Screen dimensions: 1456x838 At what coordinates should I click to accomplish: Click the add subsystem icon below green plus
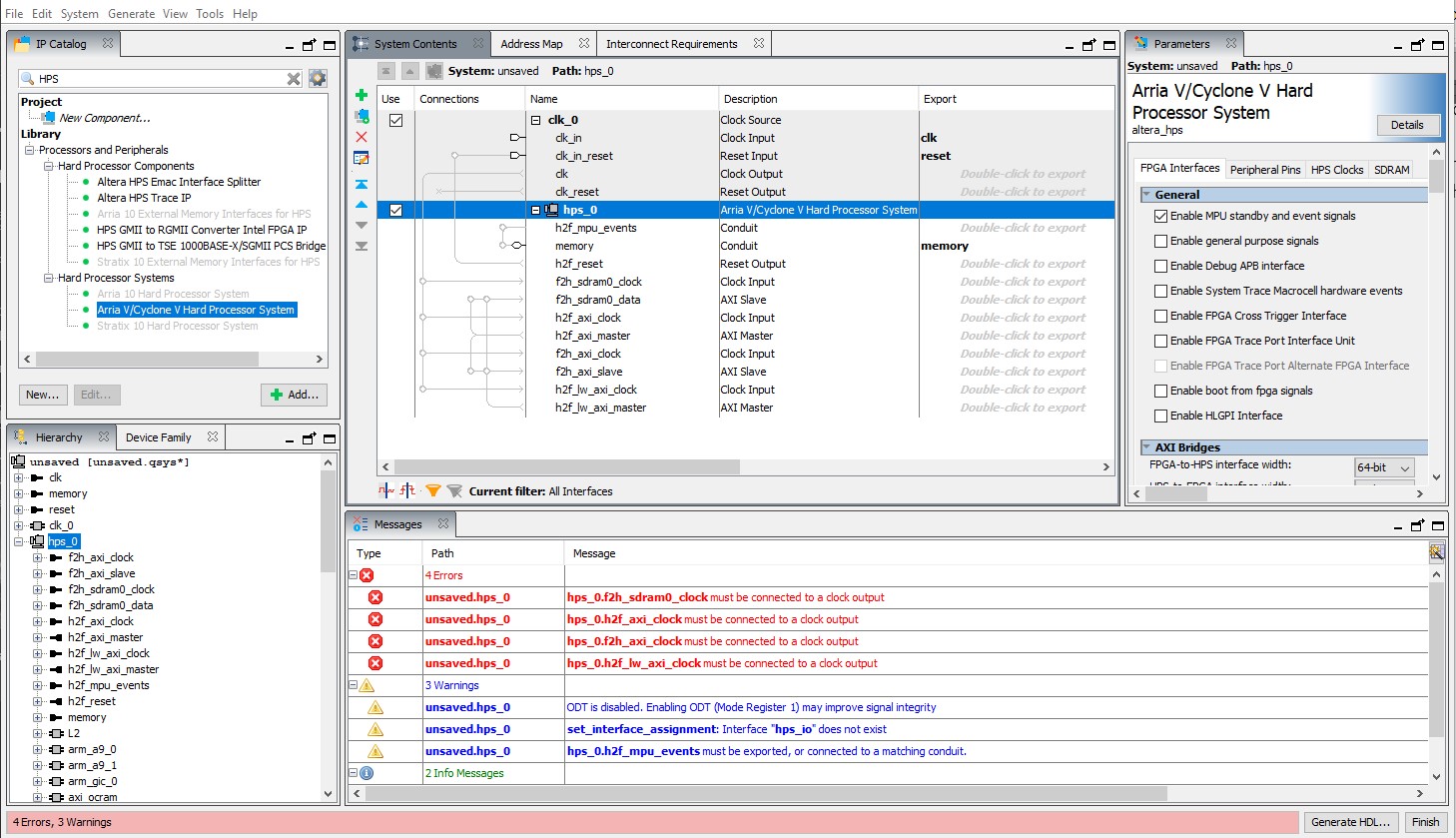click(362, 116)
